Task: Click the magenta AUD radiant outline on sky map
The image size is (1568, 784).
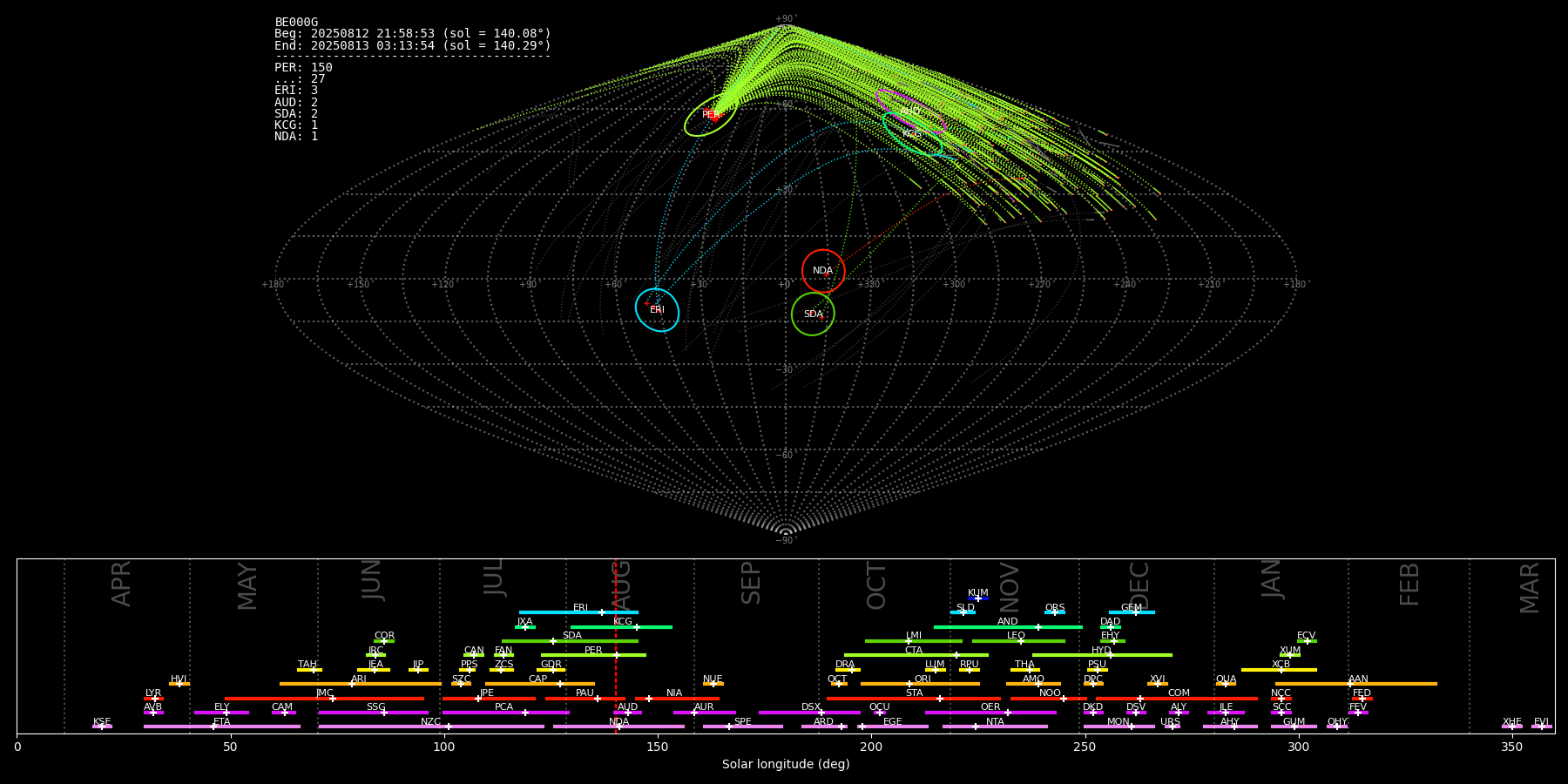Action: coord(910,111)
